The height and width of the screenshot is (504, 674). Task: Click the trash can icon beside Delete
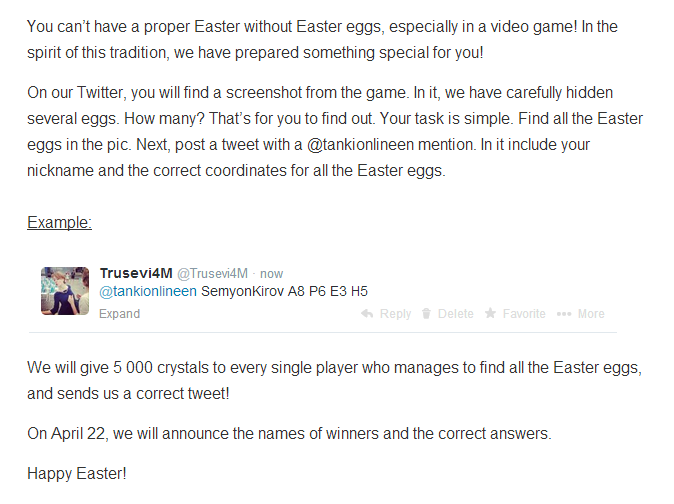coord(426,314)
